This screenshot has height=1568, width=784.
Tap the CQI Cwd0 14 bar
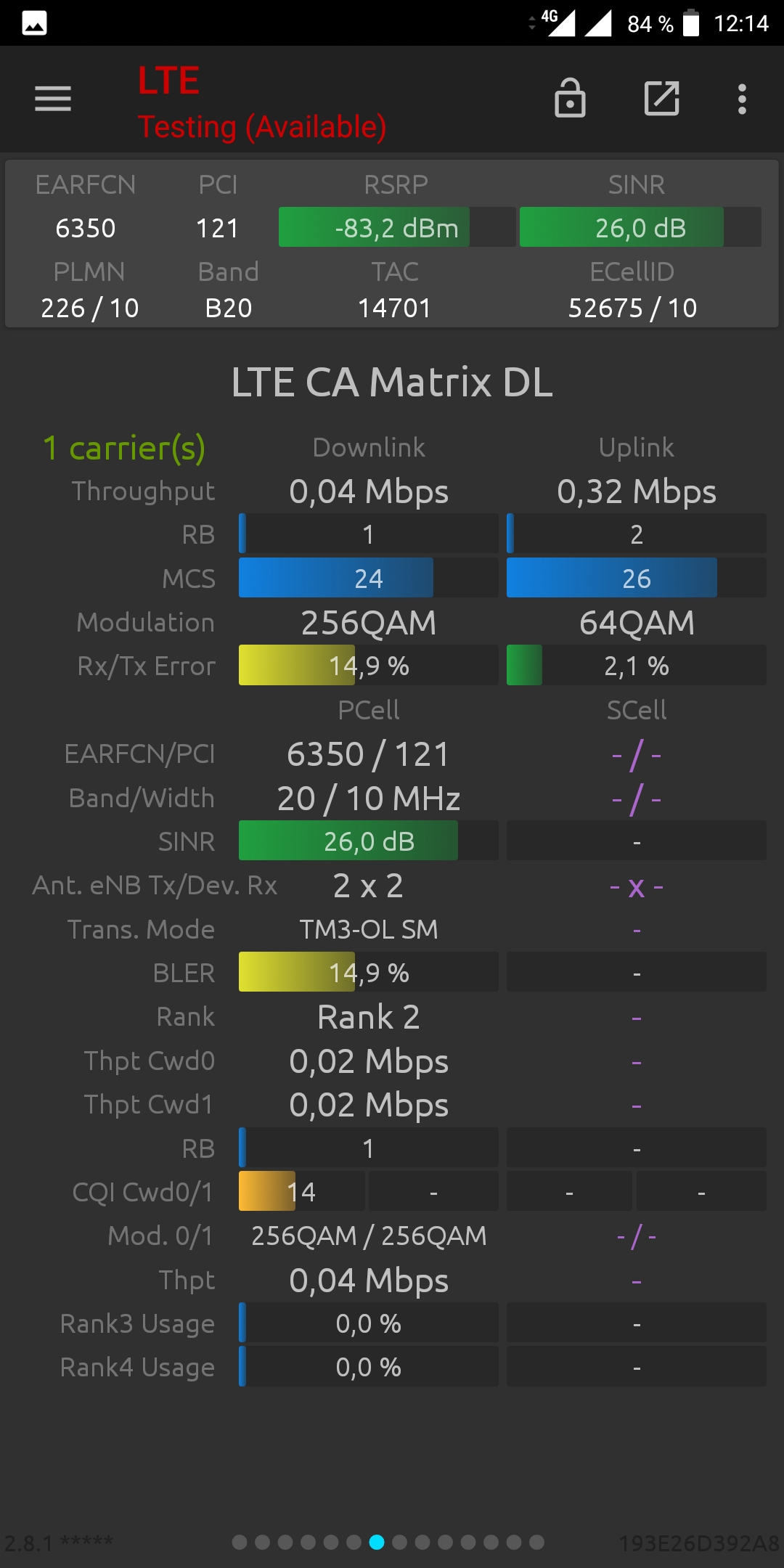[x=302, y=1191]
